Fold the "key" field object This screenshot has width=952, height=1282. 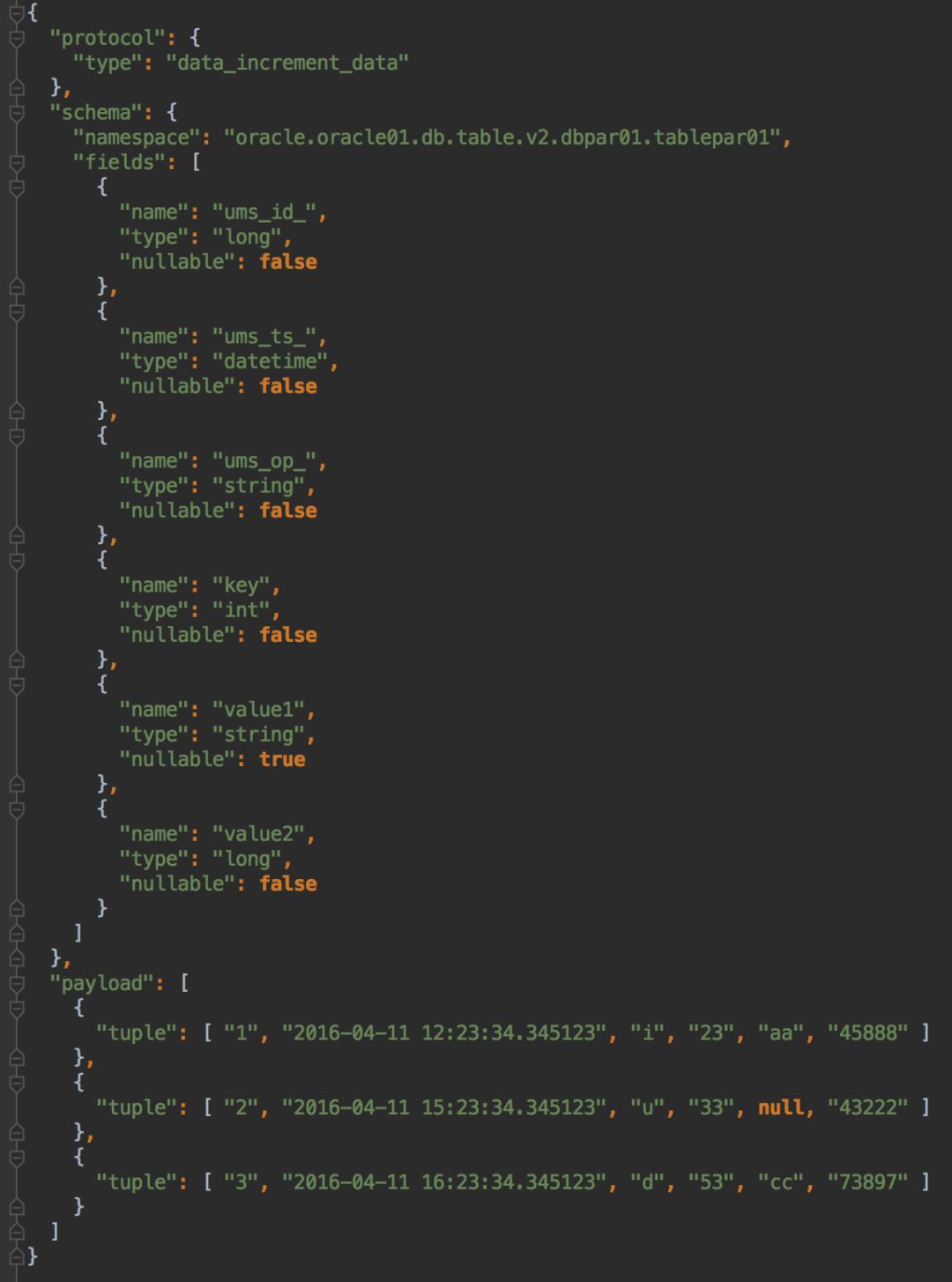pos(16,560)
